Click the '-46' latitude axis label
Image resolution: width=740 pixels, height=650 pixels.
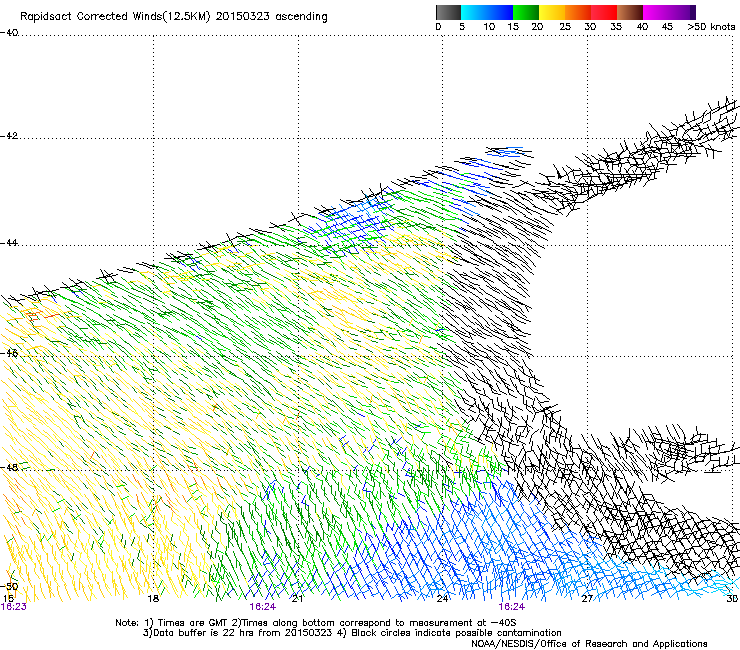click(9, 353)
